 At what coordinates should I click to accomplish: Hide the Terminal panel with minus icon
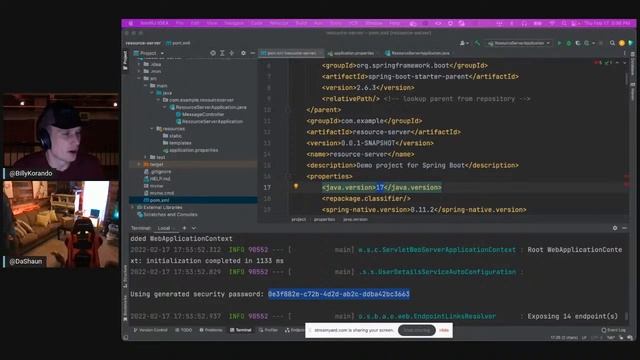click(625, 228)
